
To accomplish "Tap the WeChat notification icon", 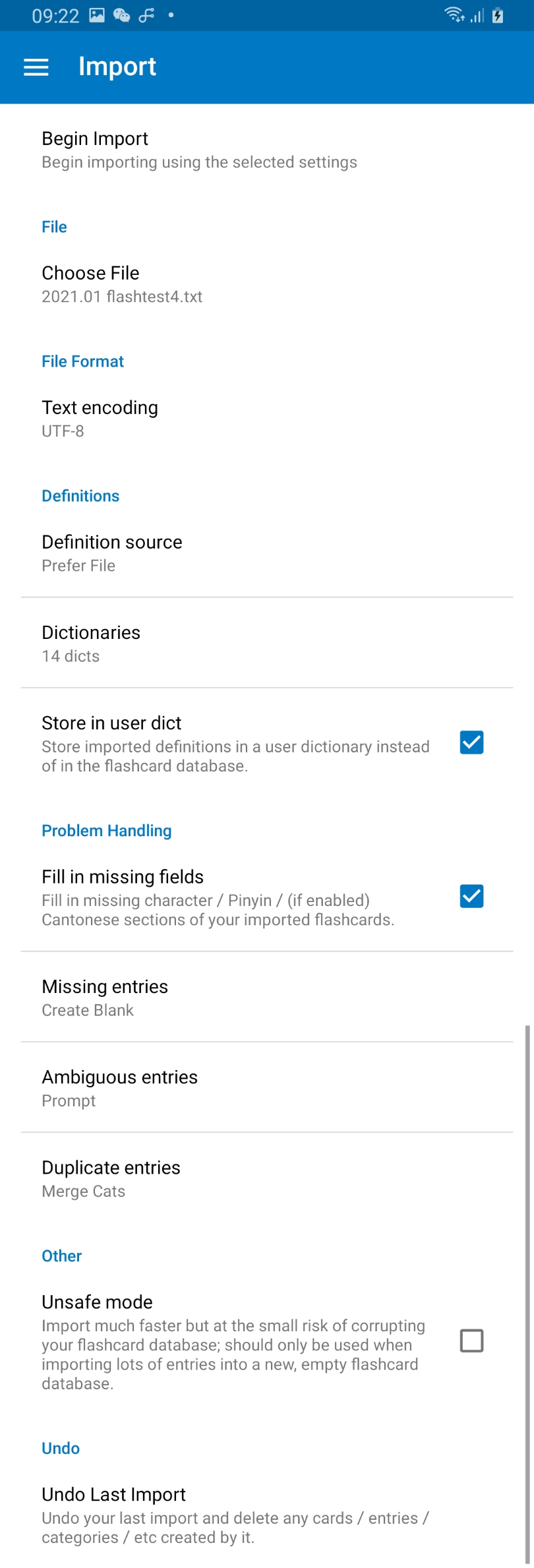I will click(121, 15).
